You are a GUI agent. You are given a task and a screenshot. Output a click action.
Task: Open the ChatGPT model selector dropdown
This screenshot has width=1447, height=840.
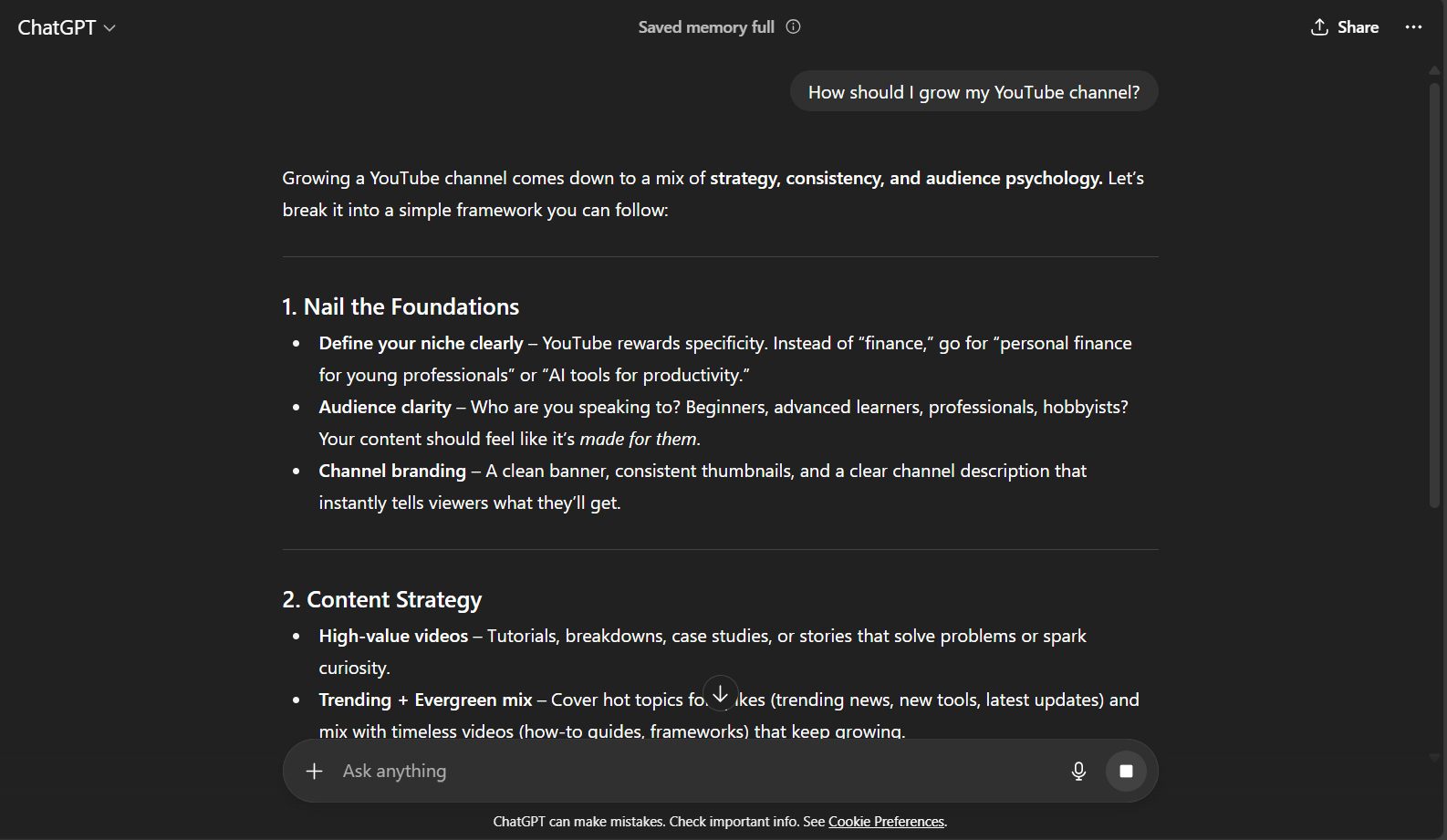pos(67,27)
